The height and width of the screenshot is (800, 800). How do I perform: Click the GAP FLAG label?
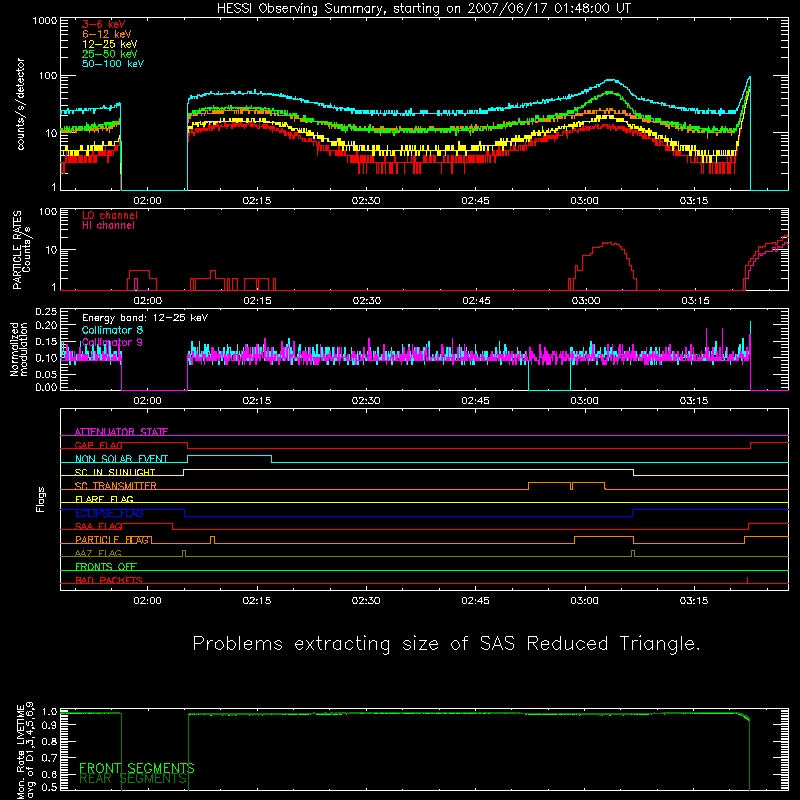(x=98, y=445)
